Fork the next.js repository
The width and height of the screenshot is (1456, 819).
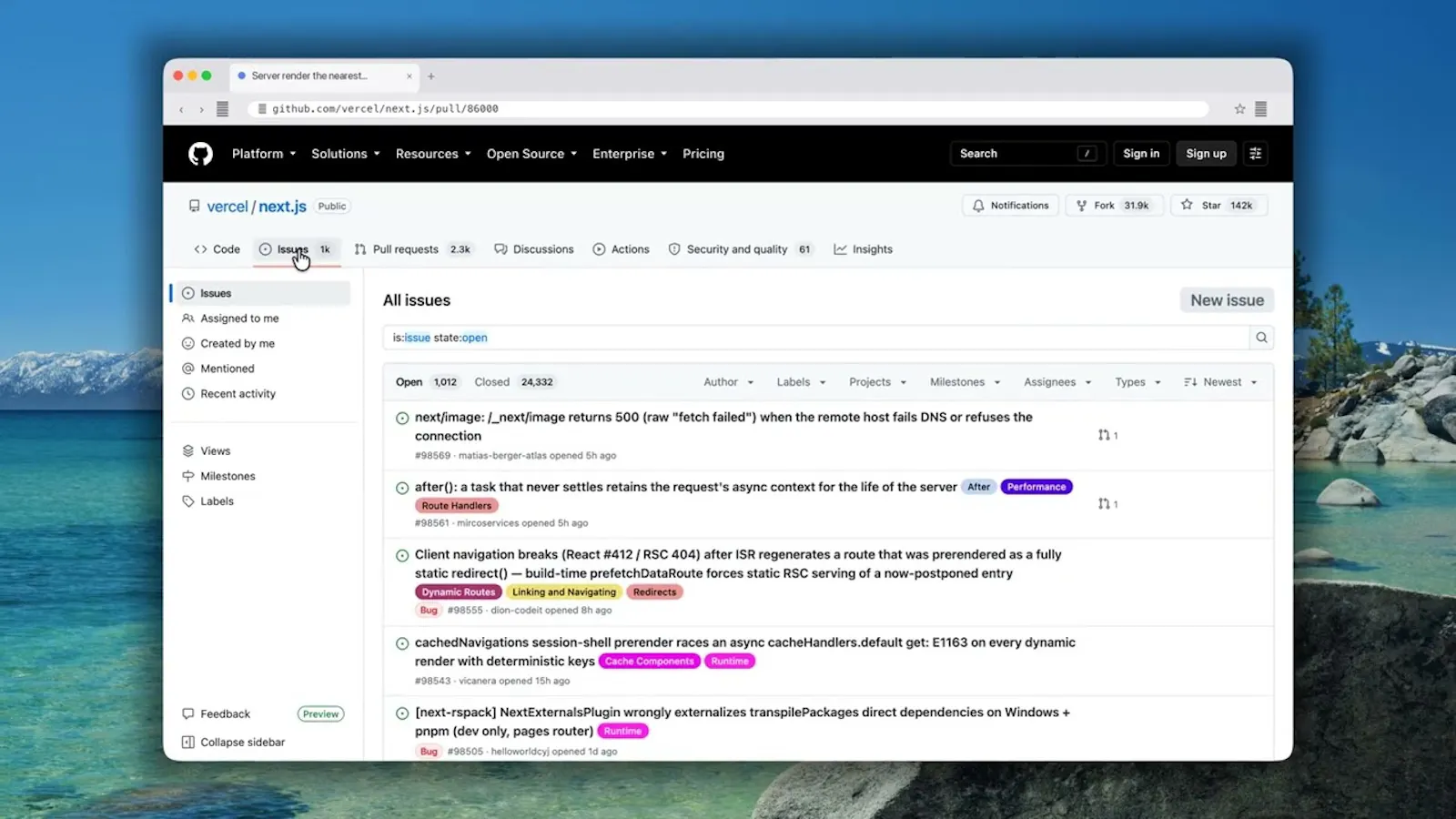click(x=1113, y=206)
